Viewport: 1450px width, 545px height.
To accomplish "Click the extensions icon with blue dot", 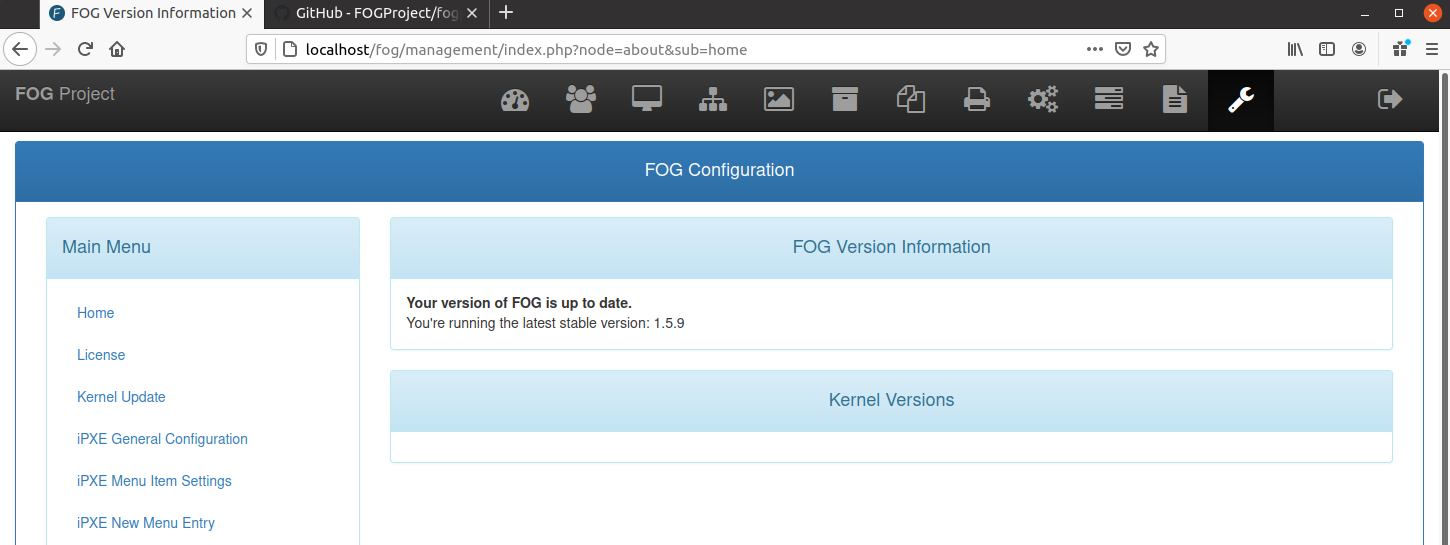I will (x=1400, y=48).
